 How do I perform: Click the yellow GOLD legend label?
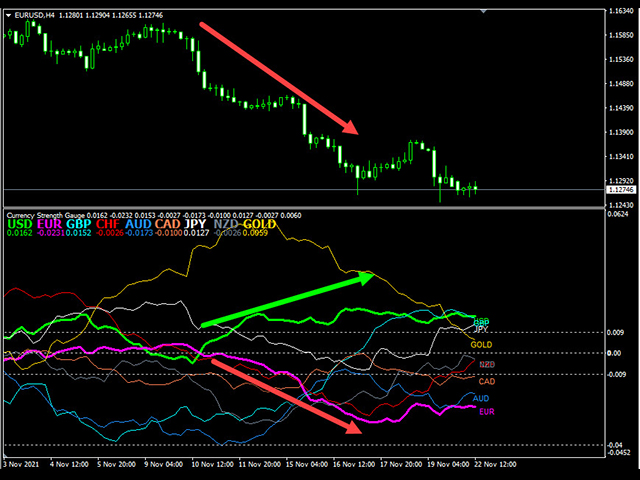(260, 224)
